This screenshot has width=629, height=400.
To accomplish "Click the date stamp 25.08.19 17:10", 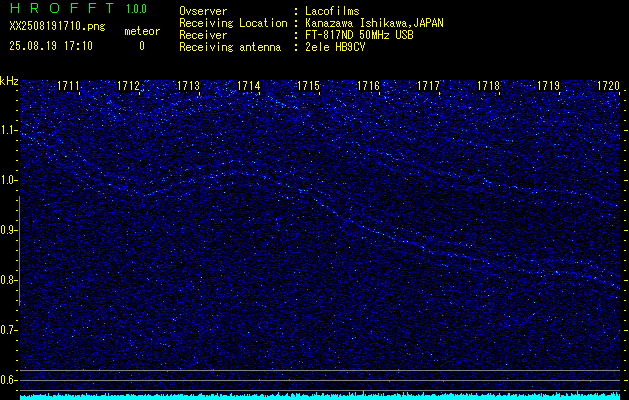I will pos(51,46).
